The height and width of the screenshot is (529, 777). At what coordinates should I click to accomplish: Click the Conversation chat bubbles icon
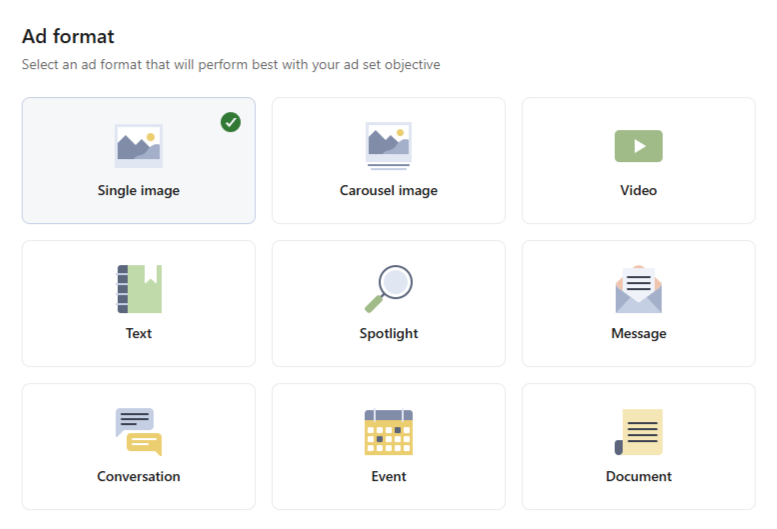pos(138,432)
